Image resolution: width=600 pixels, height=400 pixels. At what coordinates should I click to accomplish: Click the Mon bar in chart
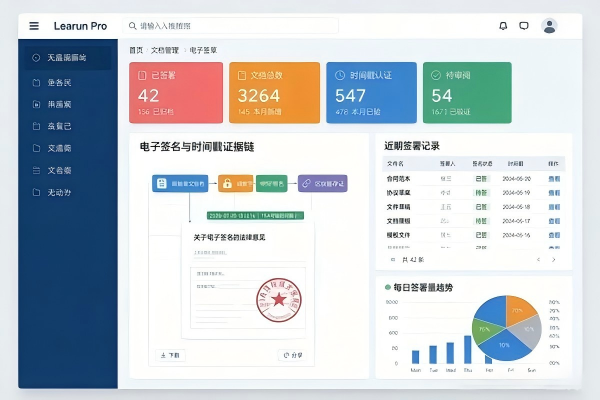click(416, 357)
